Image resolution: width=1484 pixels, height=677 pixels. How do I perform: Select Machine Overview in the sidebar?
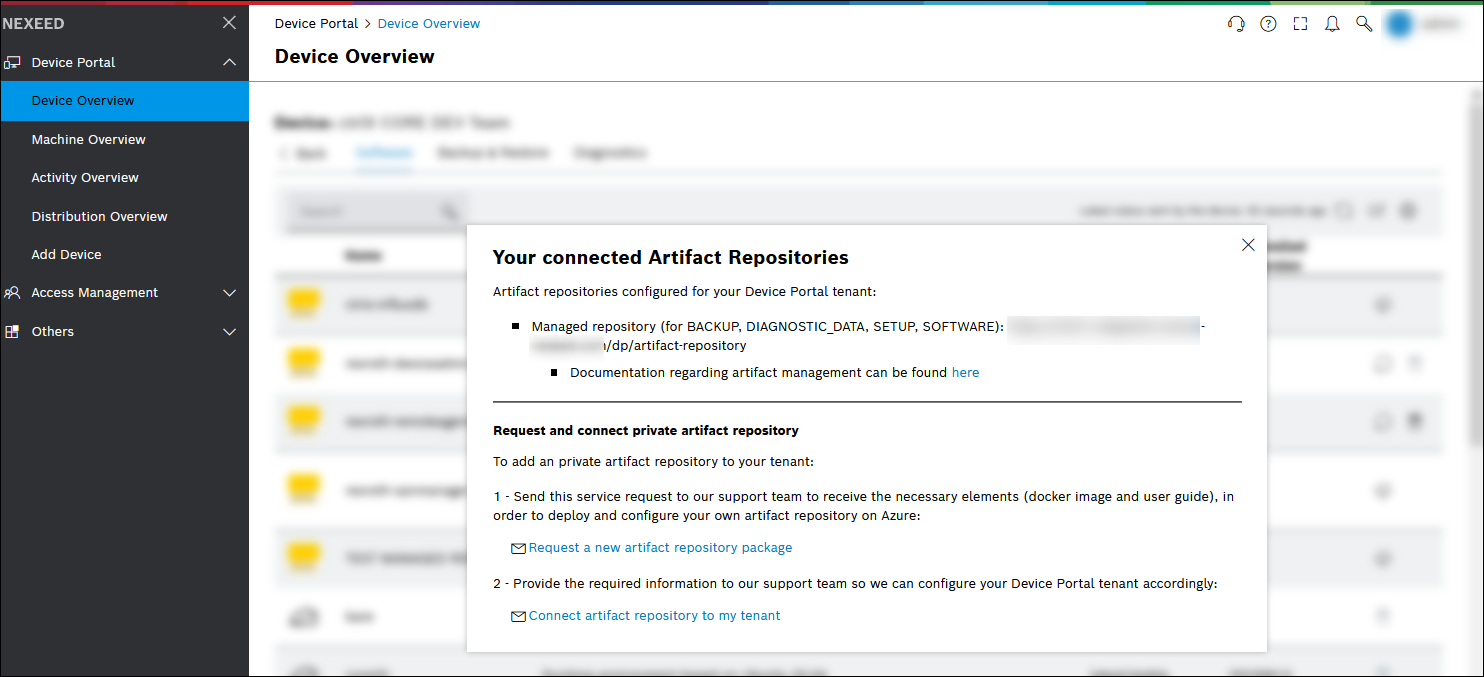pyautogui.click(x=88, y=139)
